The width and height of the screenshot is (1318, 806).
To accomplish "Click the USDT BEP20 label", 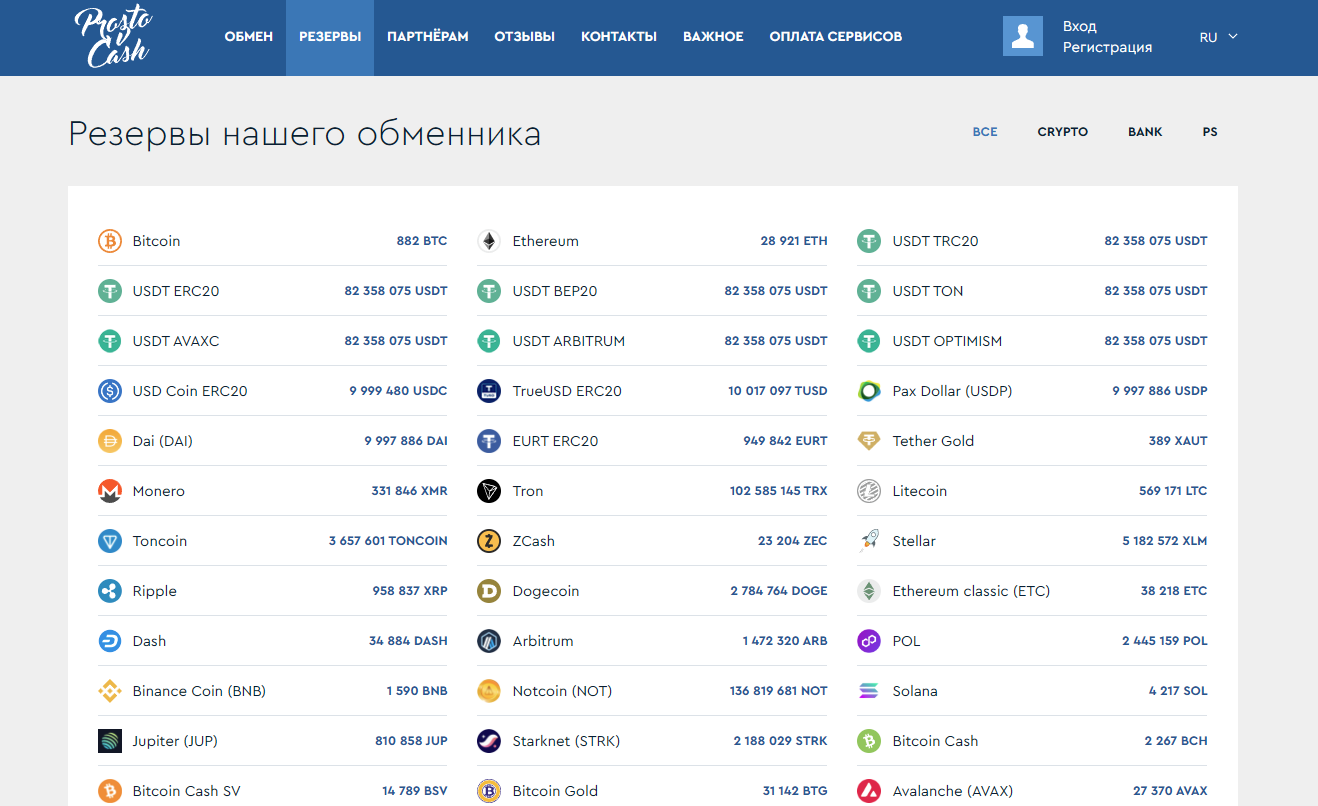I will point(555,291).
